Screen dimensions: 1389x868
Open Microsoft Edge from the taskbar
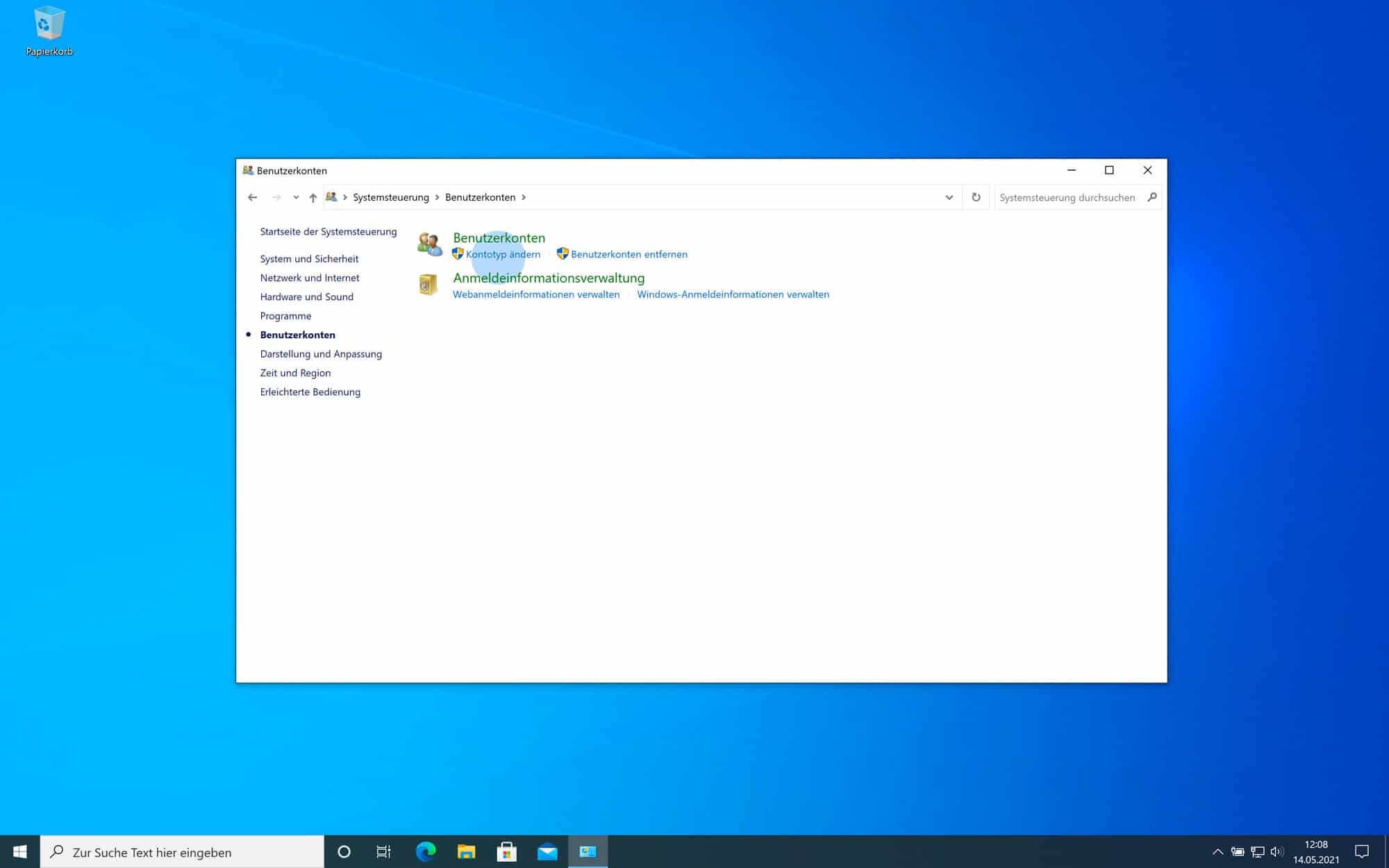point(425,851)
